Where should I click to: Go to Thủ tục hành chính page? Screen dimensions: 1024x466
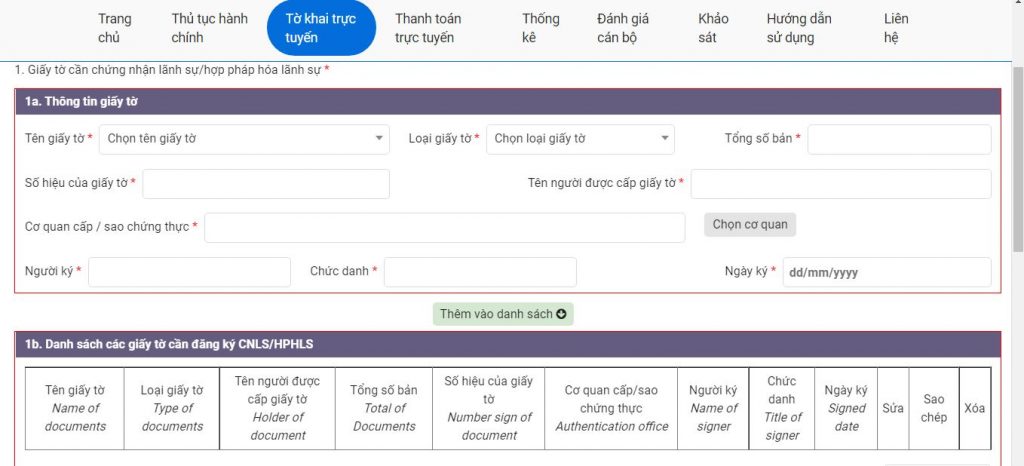[x=208, y=28]
